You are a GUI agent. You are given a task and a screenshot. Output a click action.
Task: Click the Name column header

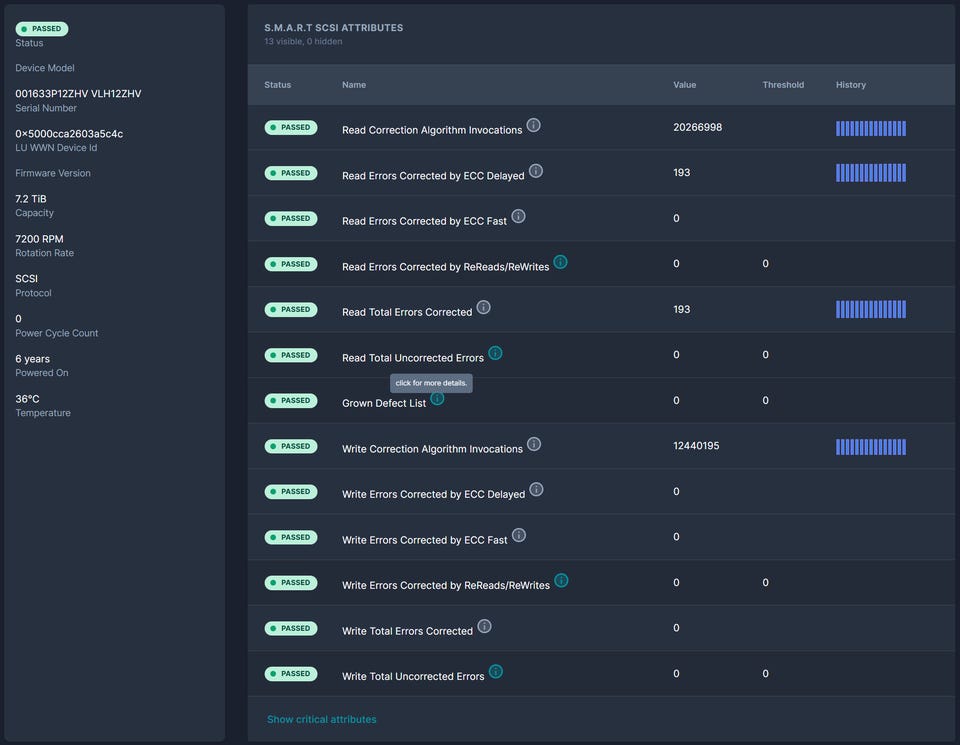coord(354,85)
